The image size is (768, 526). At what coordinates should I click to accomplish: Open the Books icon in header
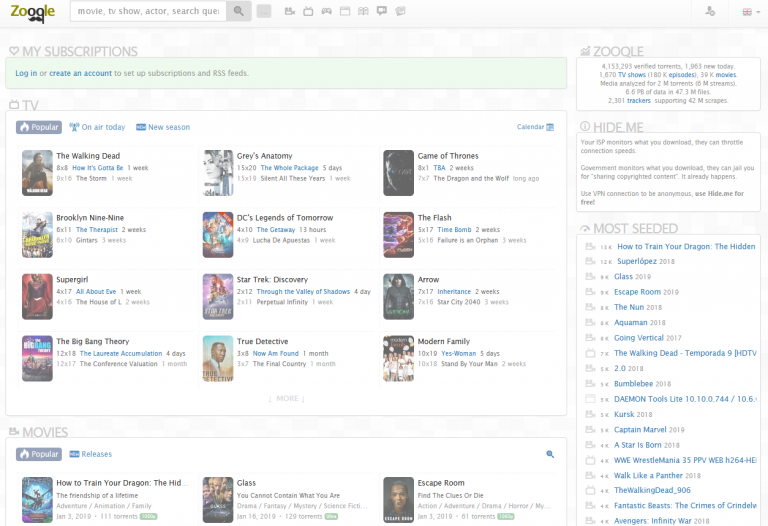pos(363,11)
